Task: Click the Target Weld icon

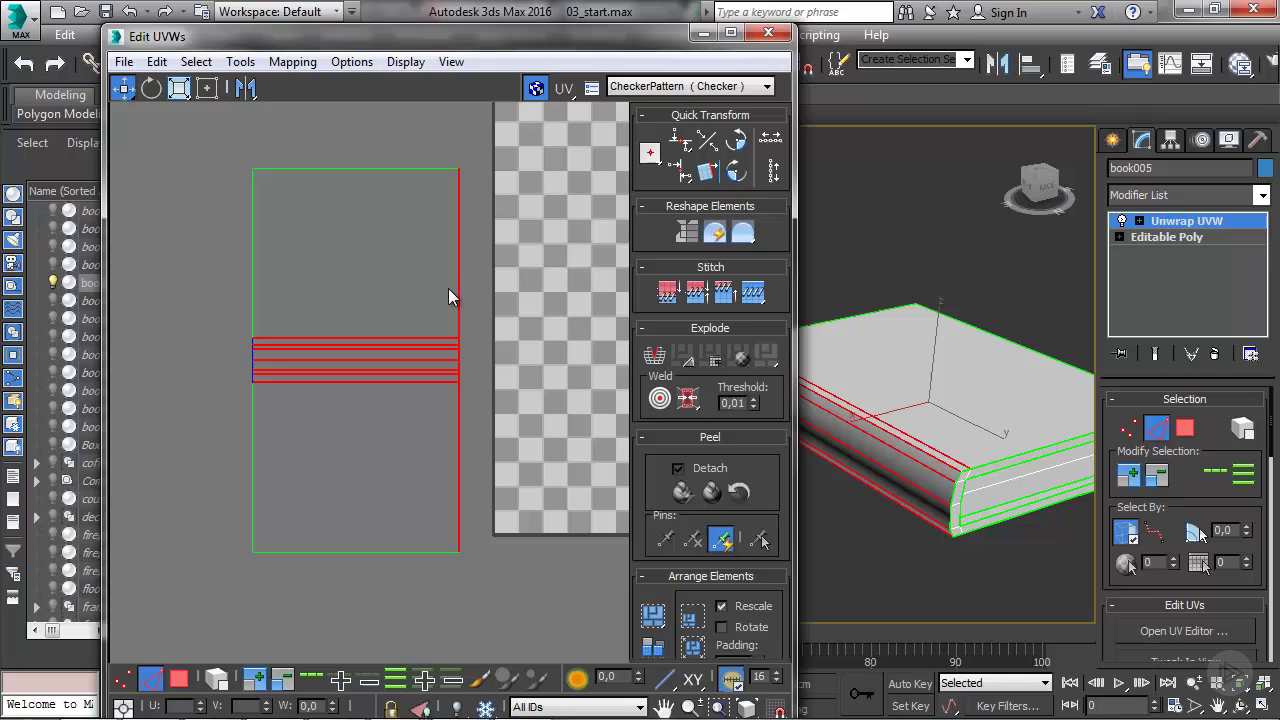Action: [x=660, y=398]
